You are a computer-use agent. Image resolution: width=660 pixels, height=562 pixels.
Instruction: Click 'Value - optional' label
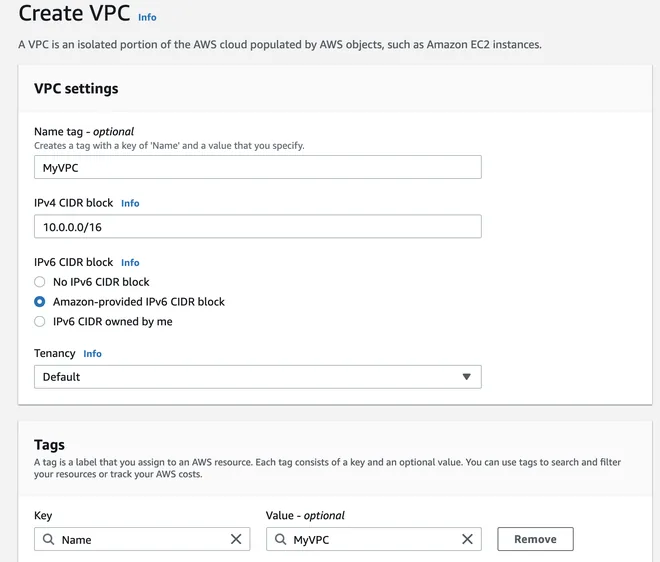(305, 516)
